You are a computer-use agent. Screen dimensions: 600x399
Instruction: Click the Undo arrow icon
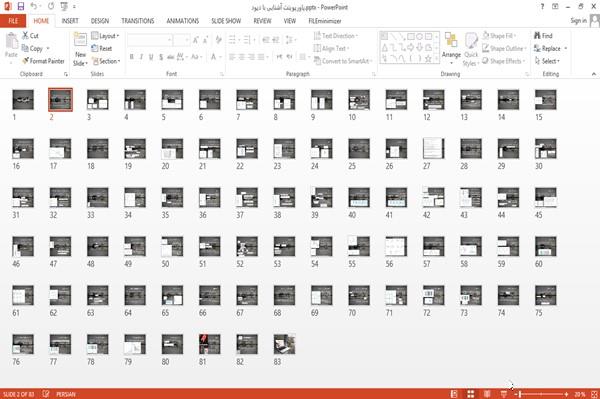point(34,7)
